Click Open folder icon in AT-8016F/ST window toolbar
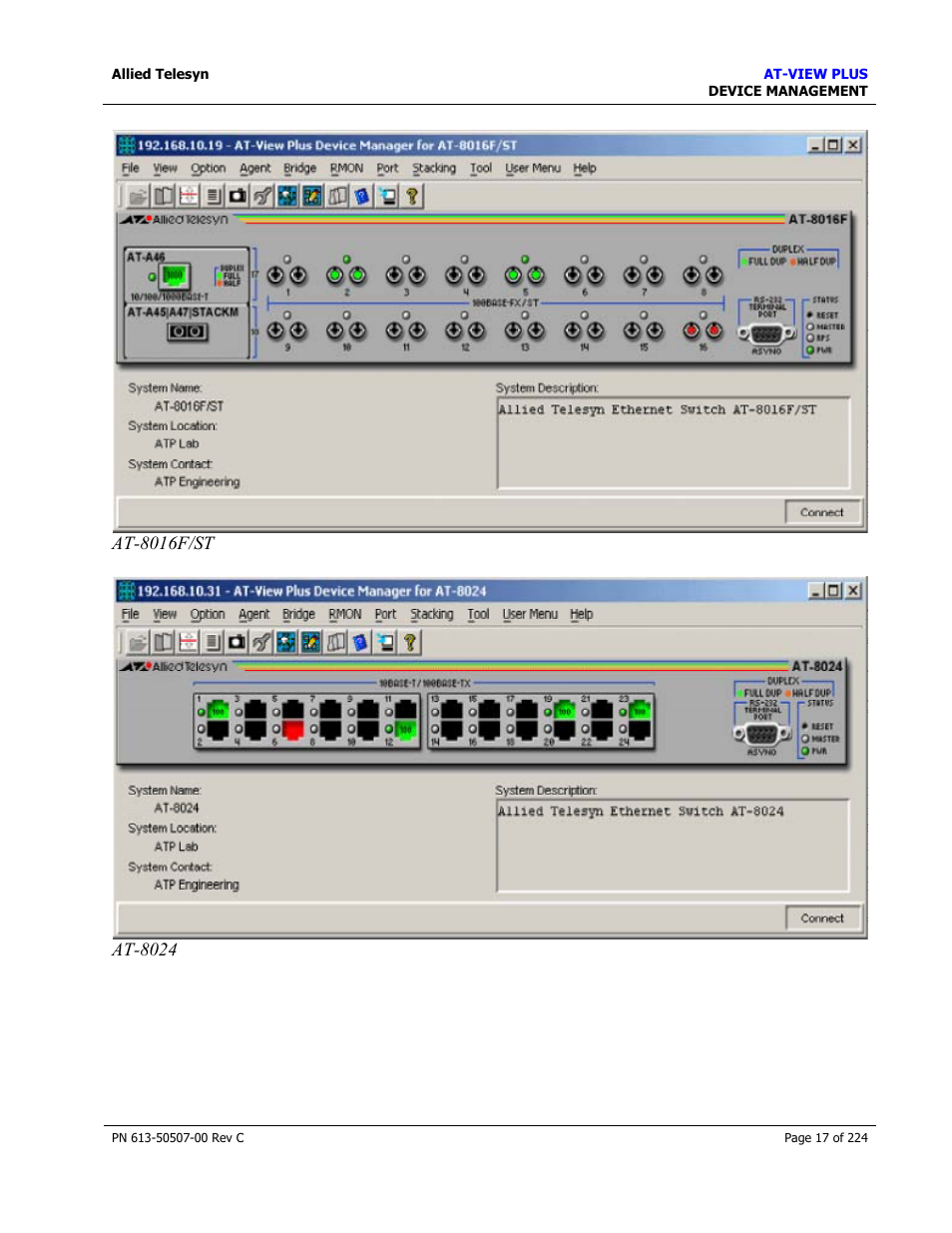 point(138,196)
